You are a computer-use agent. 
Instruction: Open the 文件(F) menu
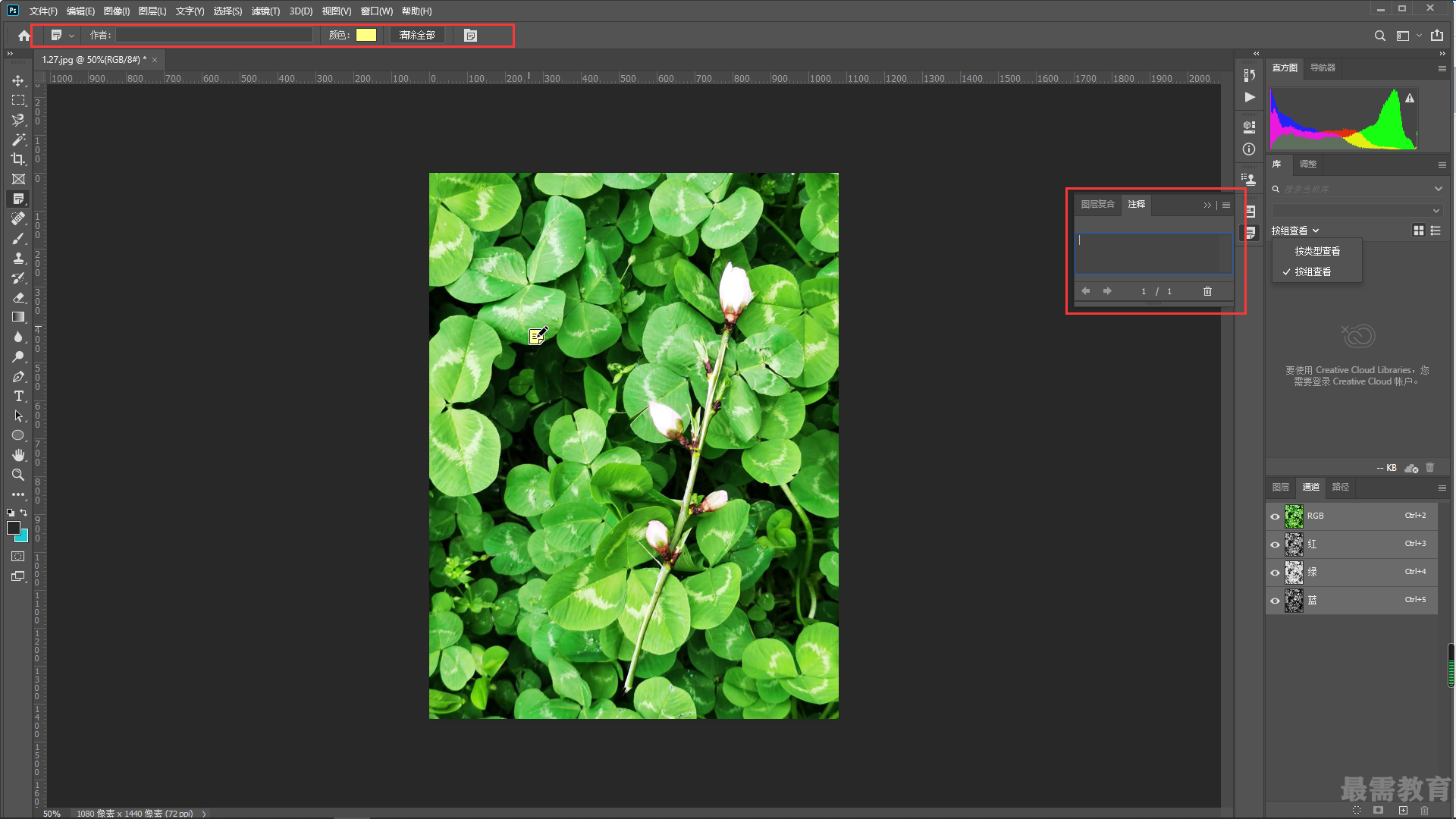pos(43,11)
